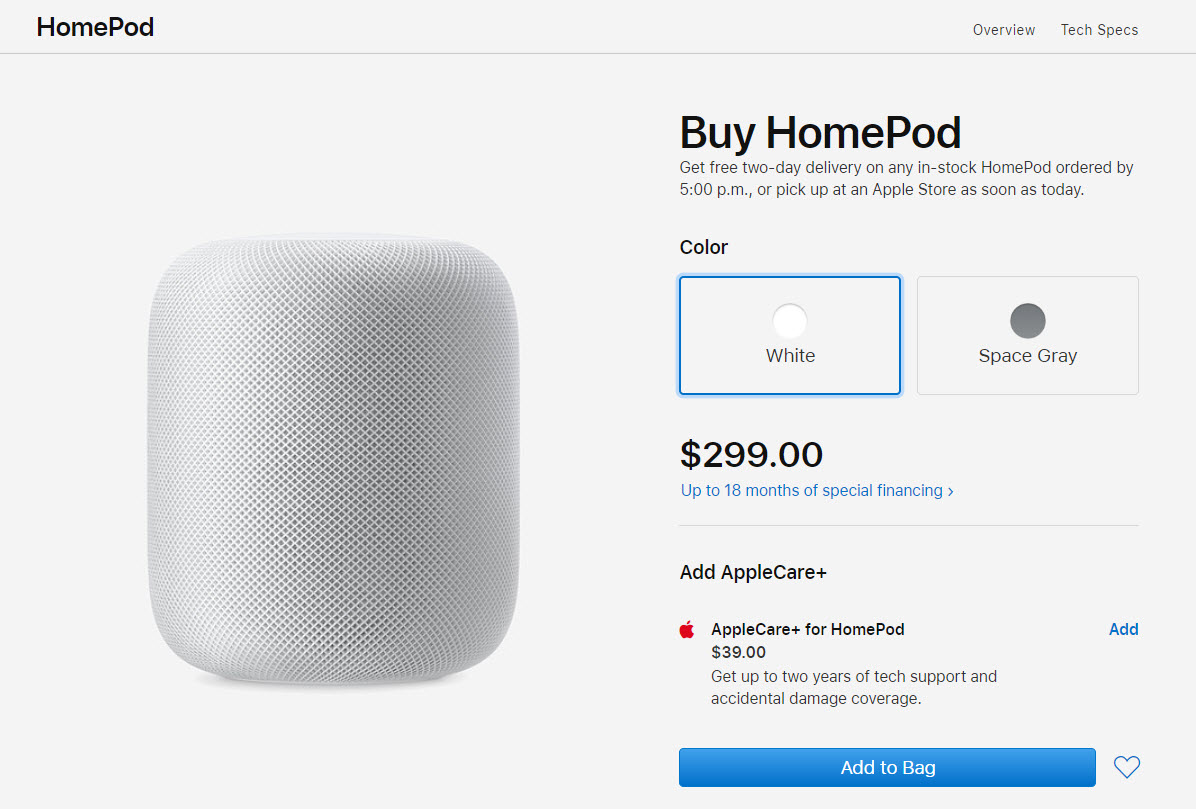This screenshot has width=1196, height=809.
Task: Click the Add AppleCare+ section heading
Action: click(752, 571)
